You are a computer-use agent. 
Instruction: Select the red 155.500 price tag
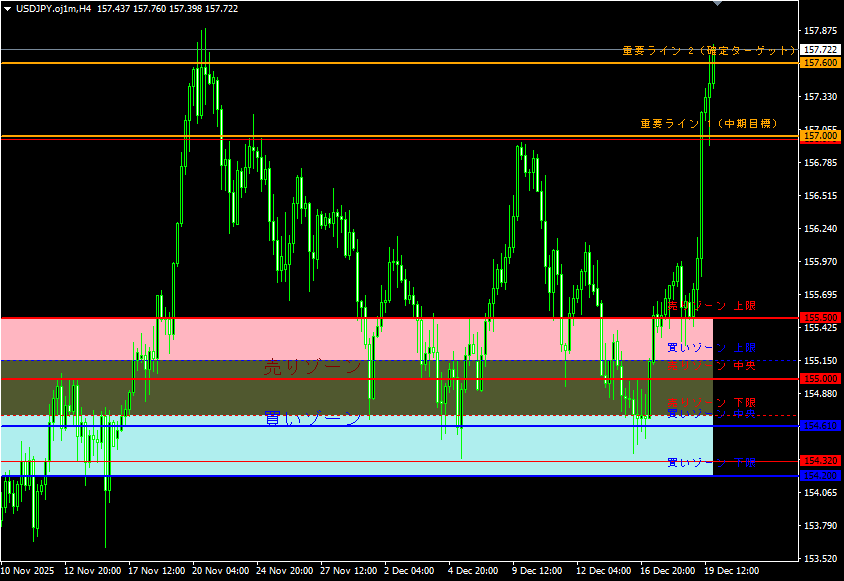coord(820,318)
